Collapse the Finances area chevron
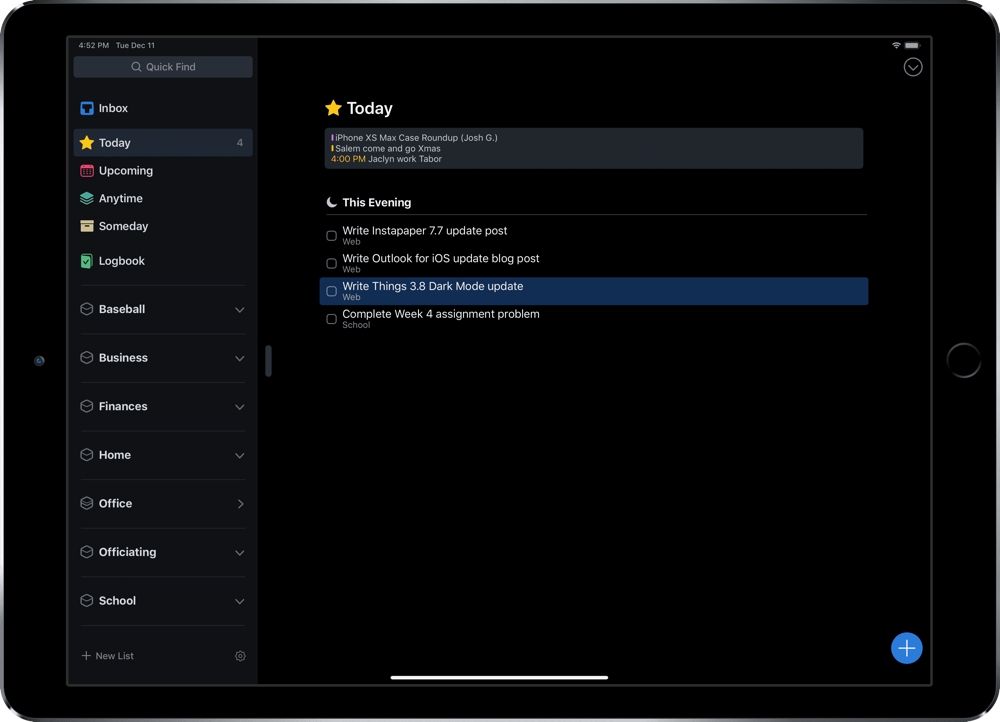The height and width of the screenshot is (722, 1000). click(240, 407)
